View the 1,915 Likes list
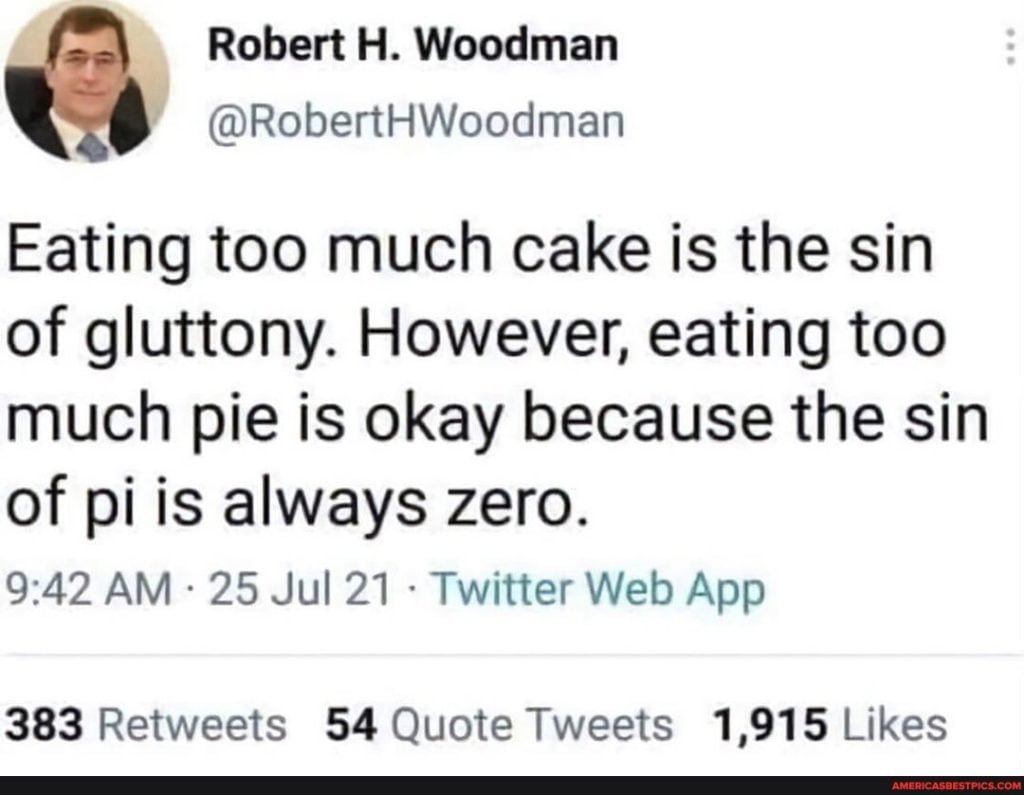Viewport: 1024px width, 795px height. coord(830,726)
